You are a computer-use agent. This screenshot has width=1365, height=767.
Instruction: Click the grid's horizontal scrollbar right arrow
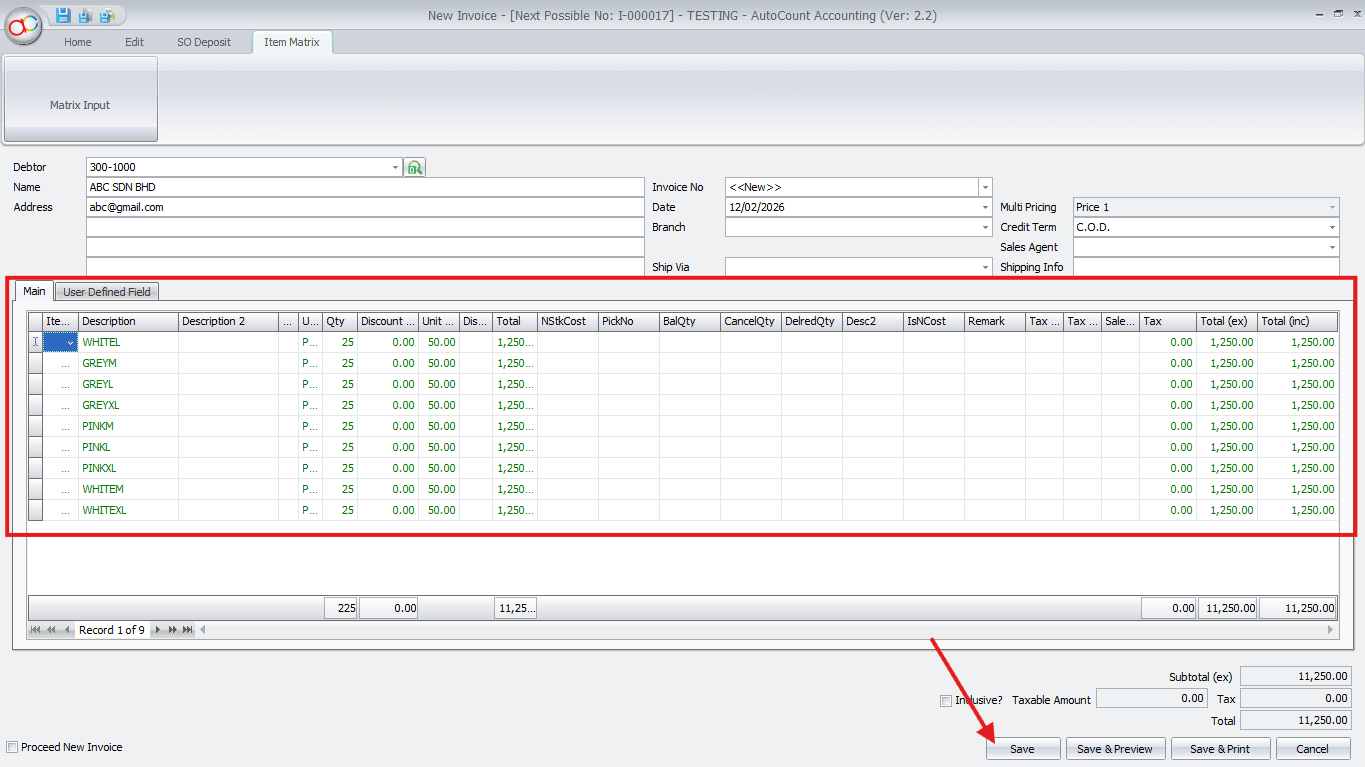pos(1330,630)
